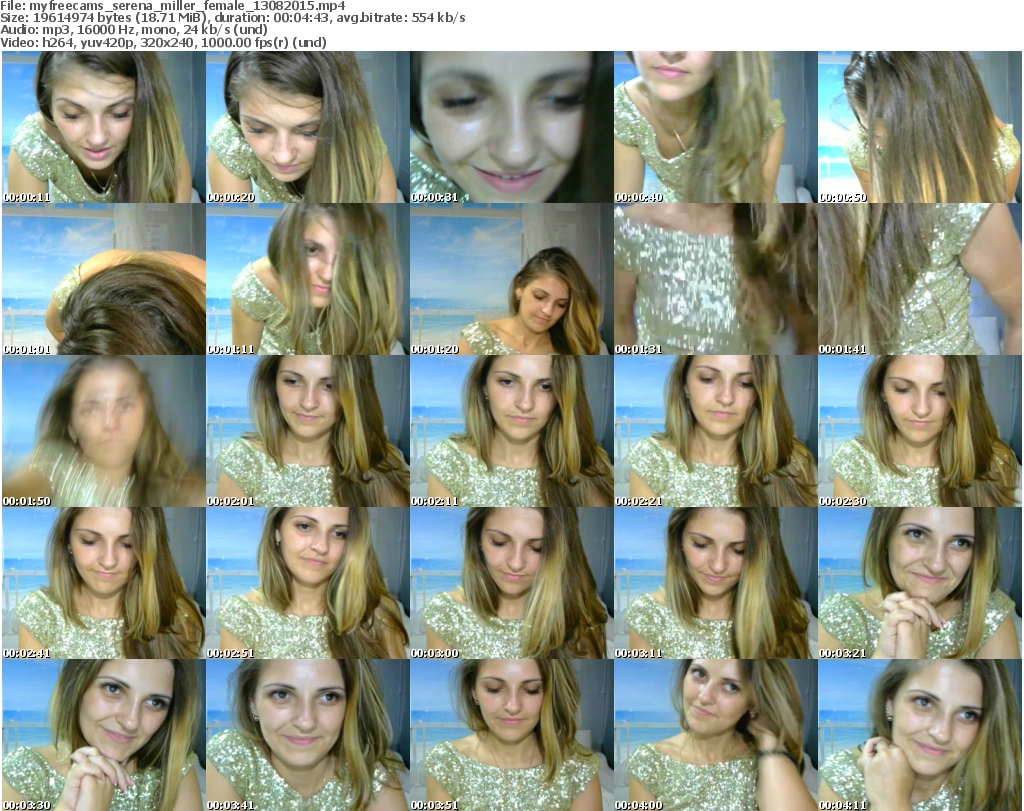The height and width of the screenshot is (811, 1024).
Task: Select the frame thumbnail stamped 00:03:11
Action: pos(715,584)
